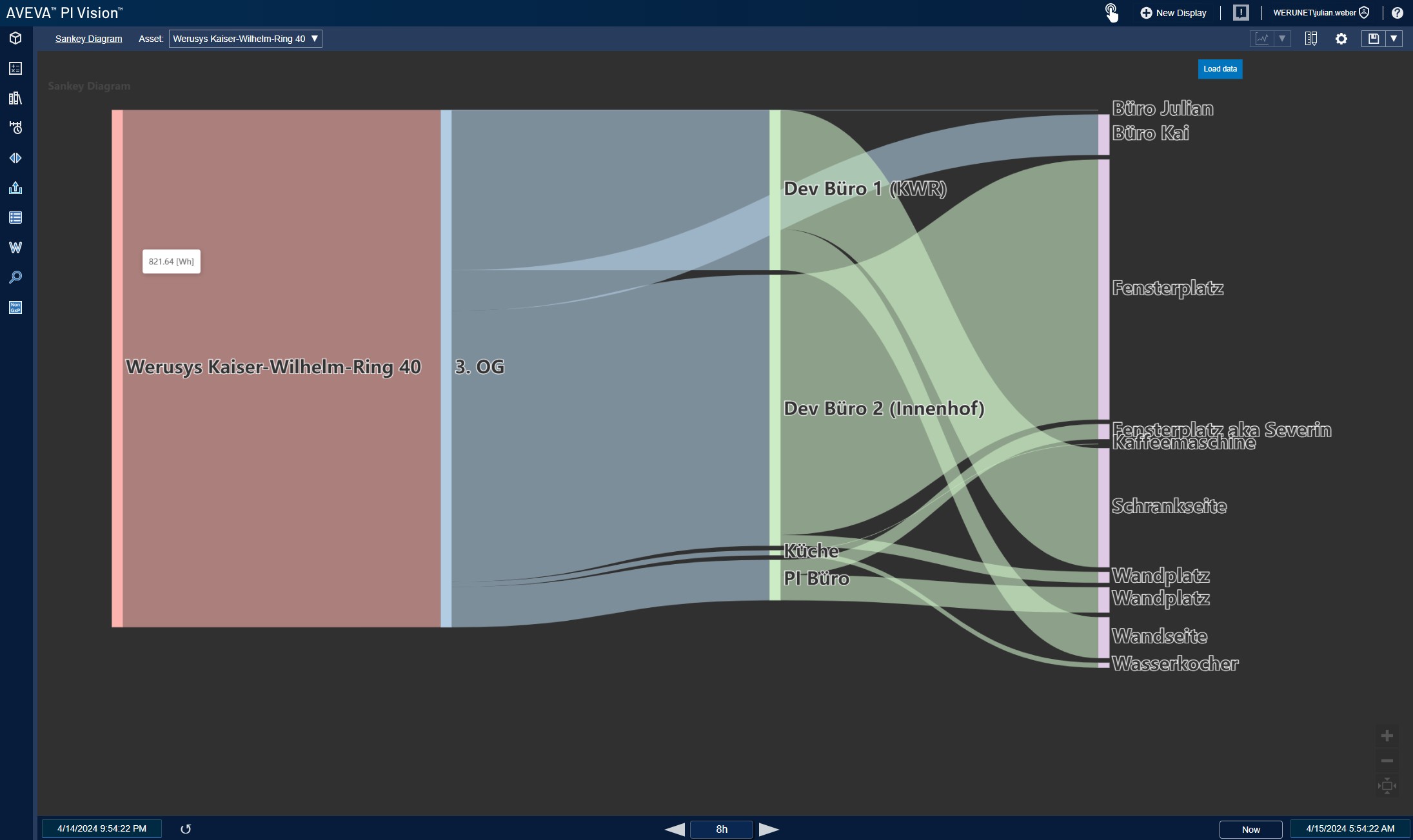
Task: Toggle design mode ruler-pencil icon
Action: pos(1310,39)
